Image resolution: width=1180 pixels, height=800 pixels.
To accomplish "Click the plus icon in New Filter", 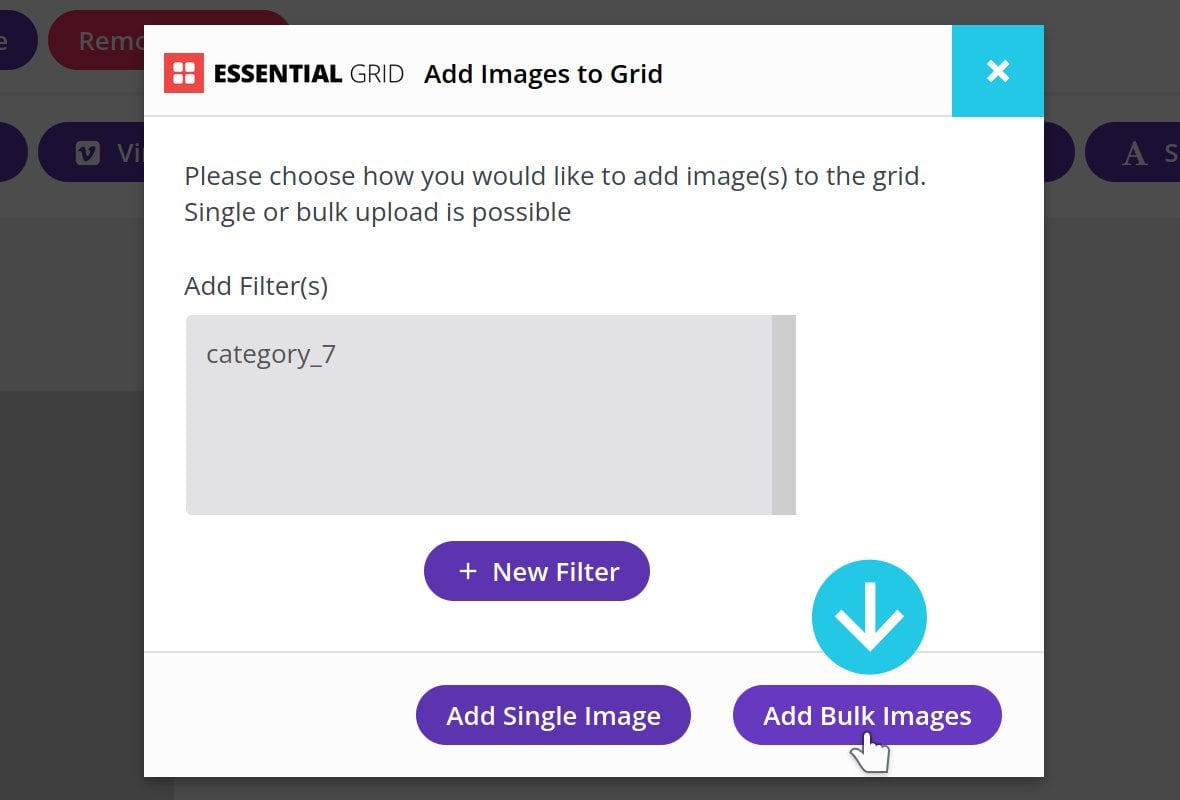I will pos(468,571).
